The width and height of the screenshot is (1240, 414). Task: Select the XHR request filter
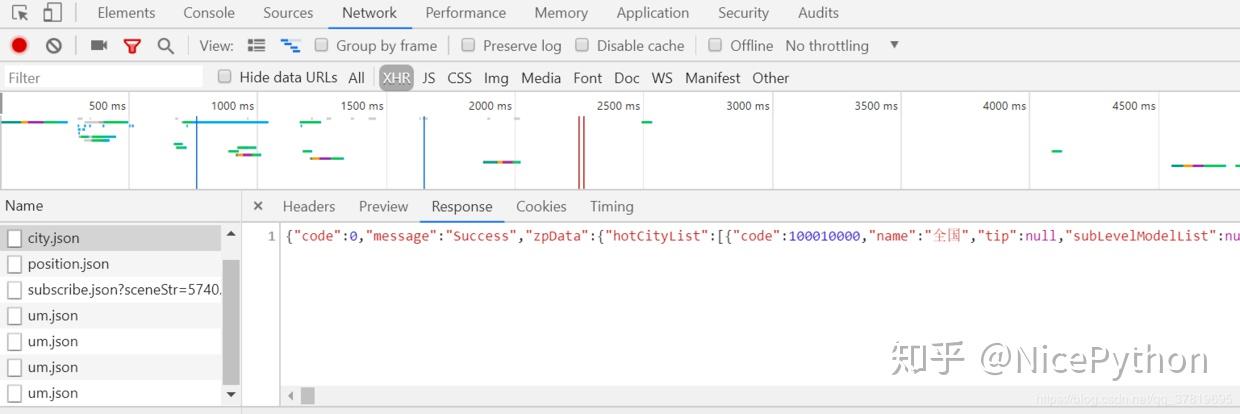tap(397, 77)
